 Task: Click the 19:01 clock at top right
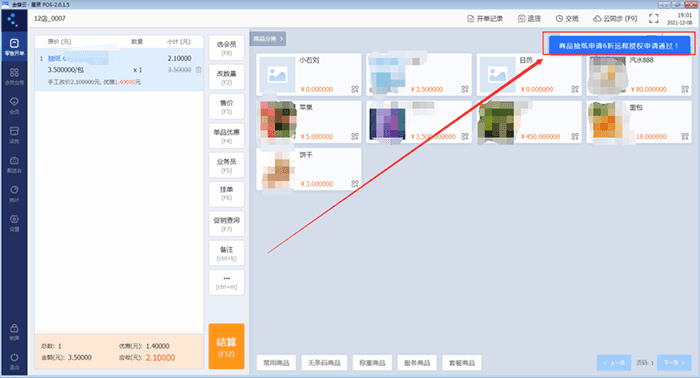click(x=684, y=15)
